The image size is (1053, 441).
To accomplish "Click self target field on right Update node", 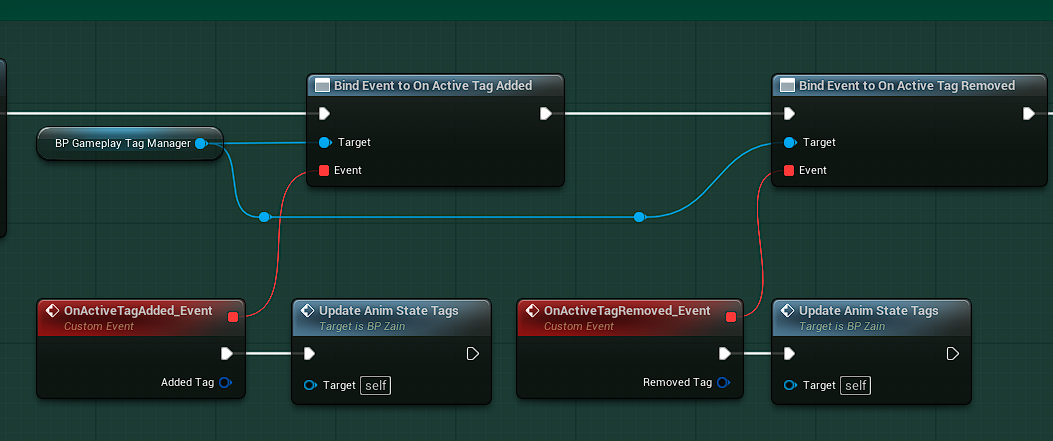I will pyautogui.click(x=855, y=385).
